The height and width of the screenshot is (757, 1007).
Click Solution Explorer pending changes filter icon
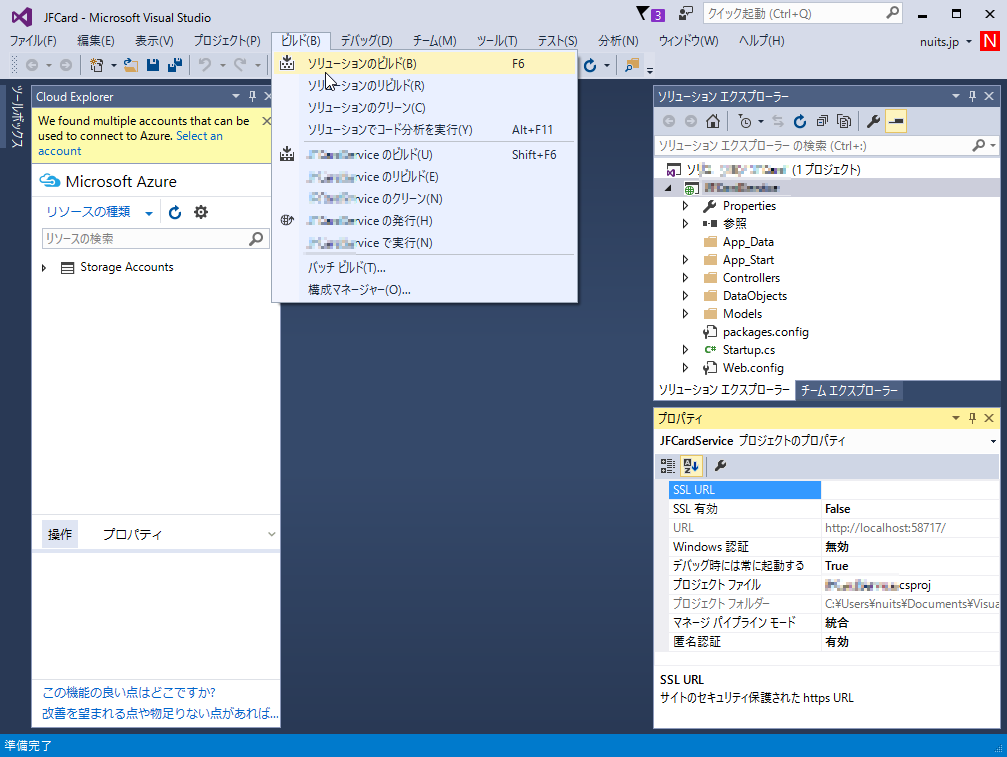tap(744, 121)
